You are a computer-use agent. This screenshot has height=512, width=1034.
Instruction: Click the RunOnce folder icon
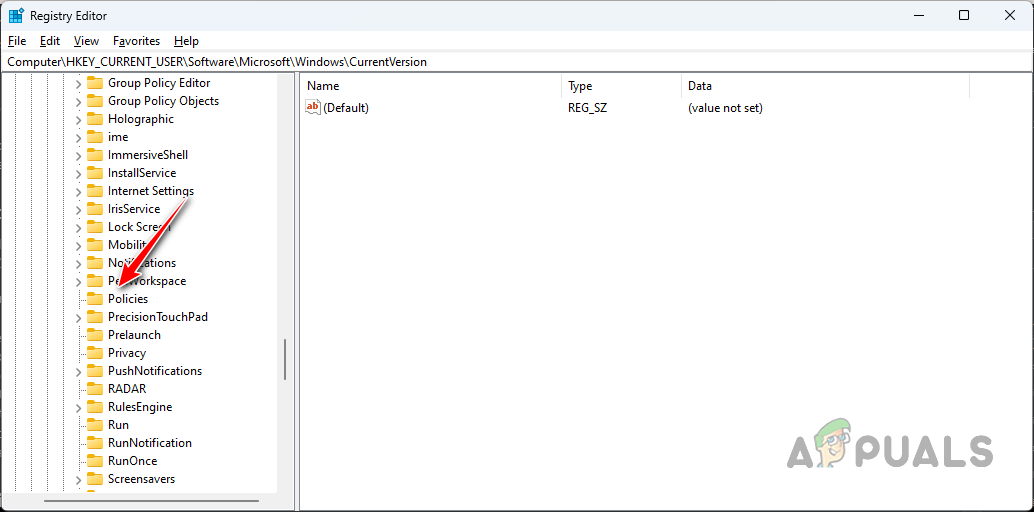96,461
